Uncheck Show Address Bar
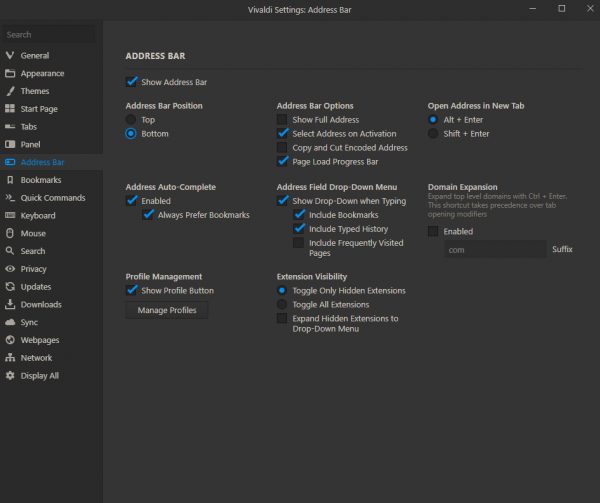 (x=131, y=82)
